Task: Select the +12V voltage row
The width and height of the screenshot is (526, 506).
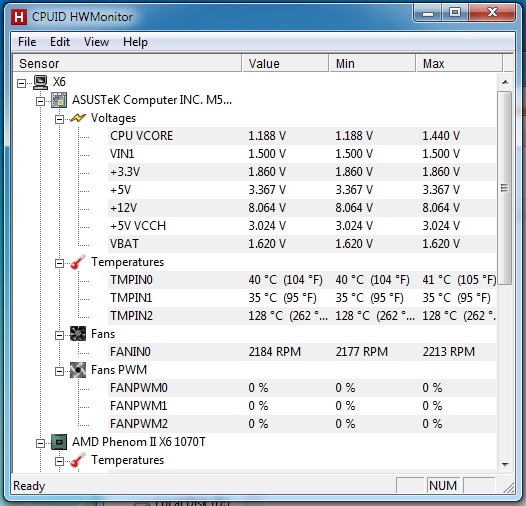Action: pos(302,208)
